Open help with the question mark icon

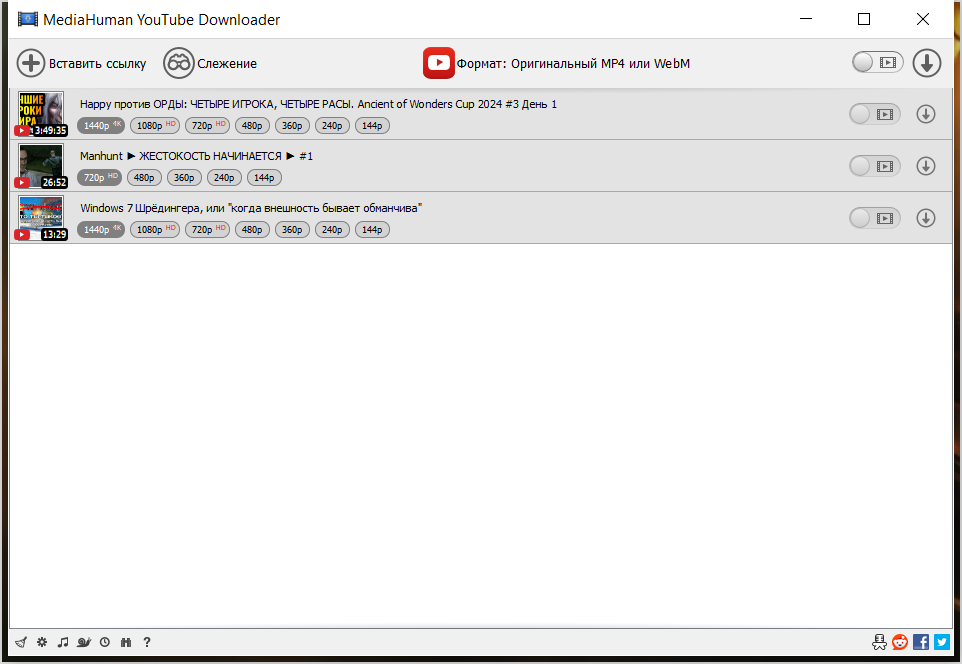pos(147,642)
